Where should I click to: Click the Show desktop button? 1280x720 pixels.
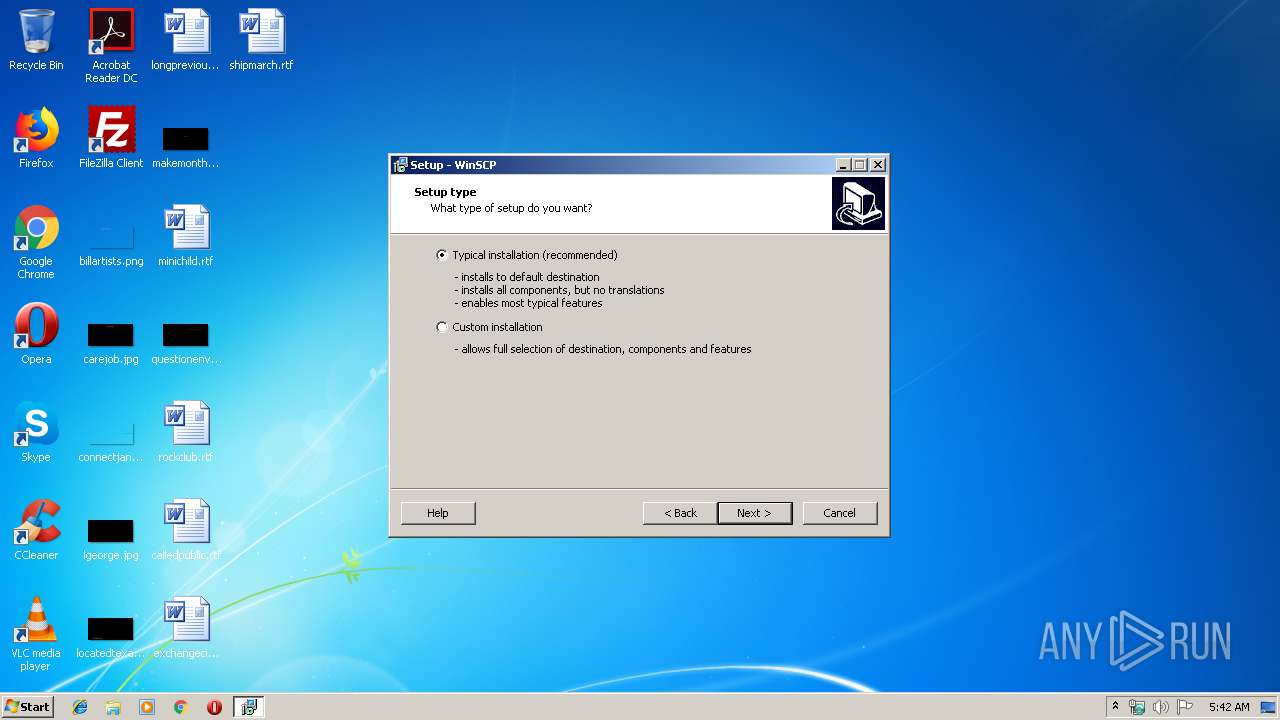pos(1269,707)
